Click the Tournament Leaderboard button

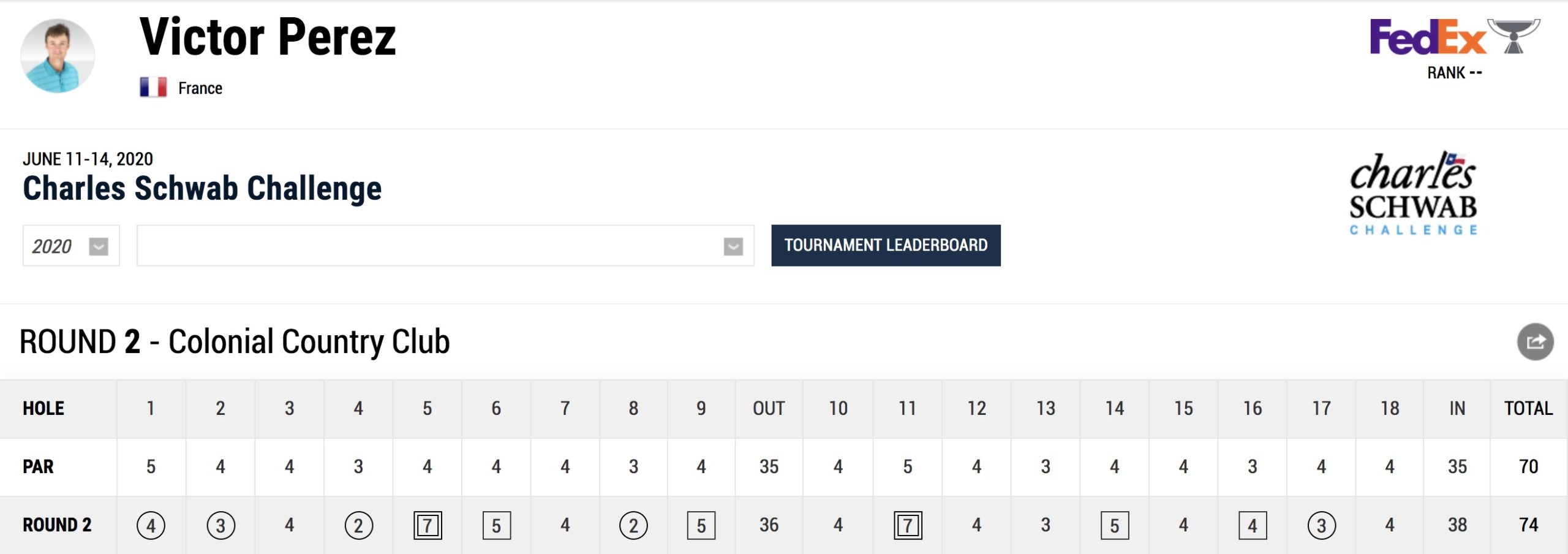pyautogui.click(x=886, y=245)
